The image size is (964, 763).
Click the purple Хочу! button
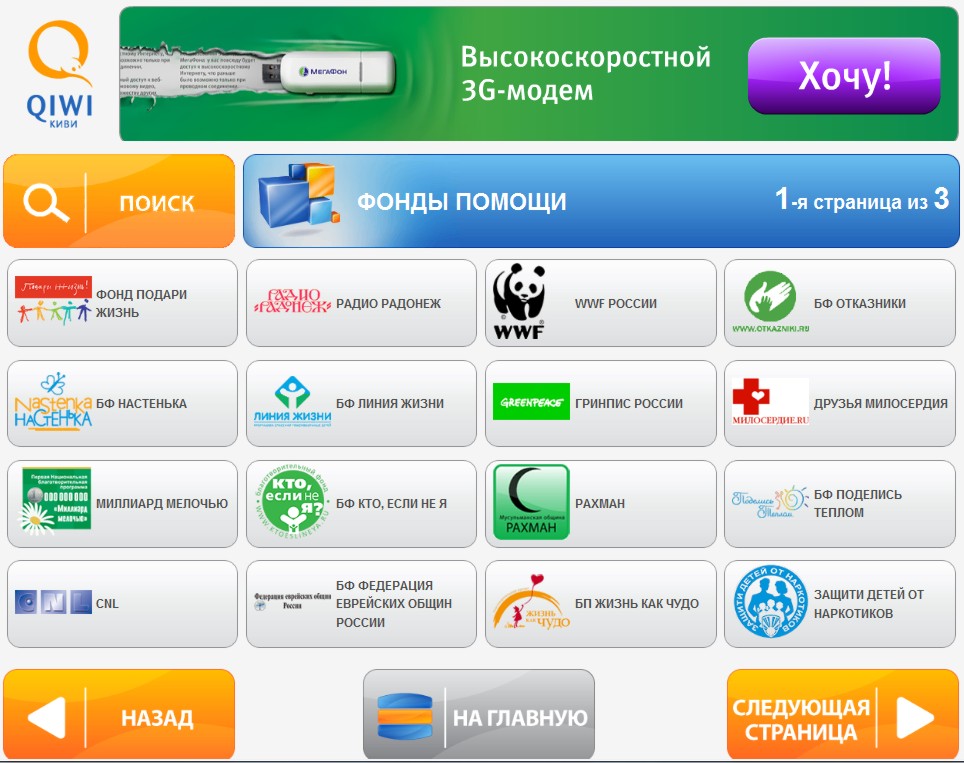click(844, 76)
